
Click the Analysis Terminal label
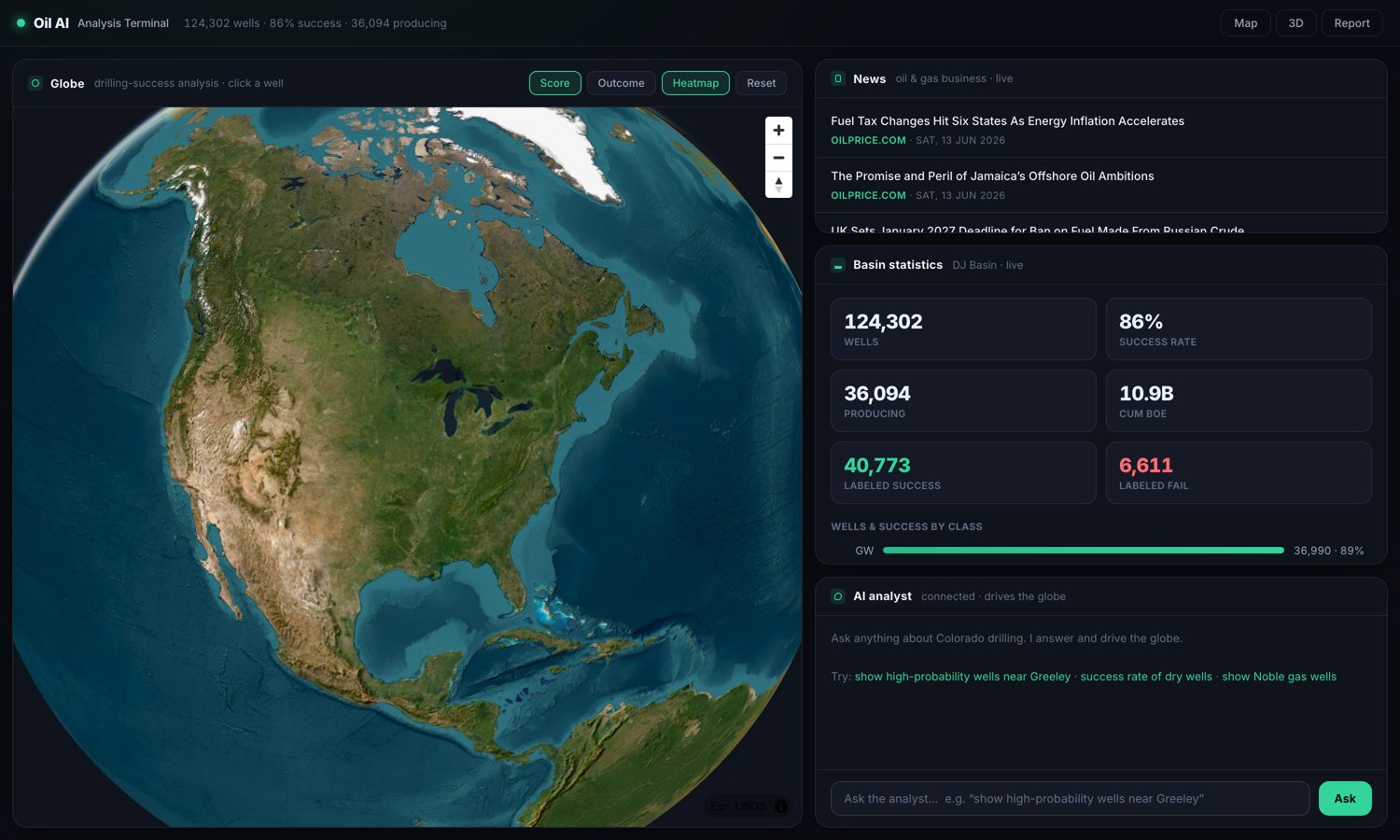[x=123, y=23]
